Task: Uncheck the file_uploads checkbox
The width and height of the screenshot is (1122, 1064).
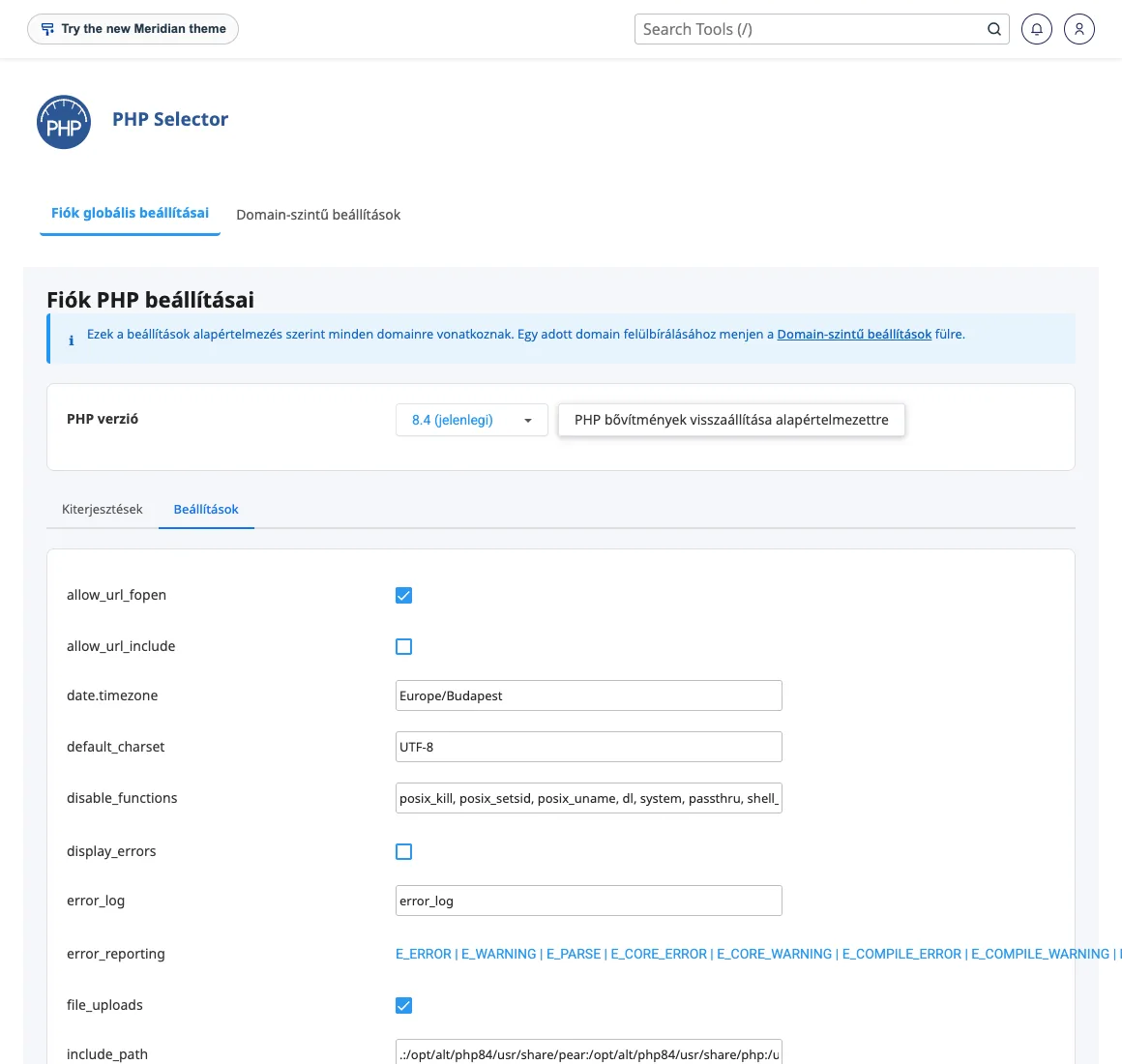Action: coord(403,1005)
